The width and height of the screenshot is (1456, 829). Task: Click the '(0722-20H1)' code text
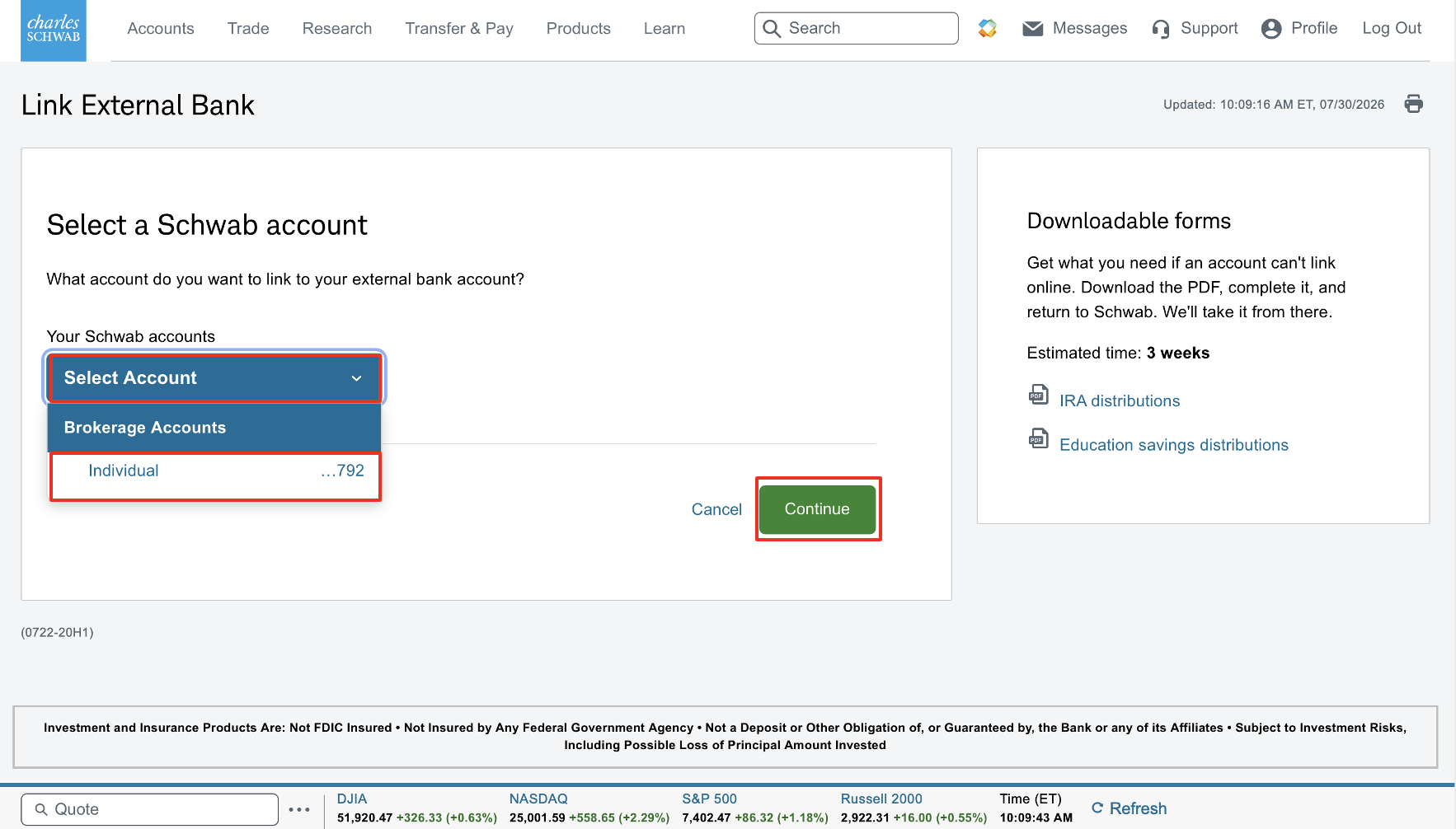click(57, 632)
